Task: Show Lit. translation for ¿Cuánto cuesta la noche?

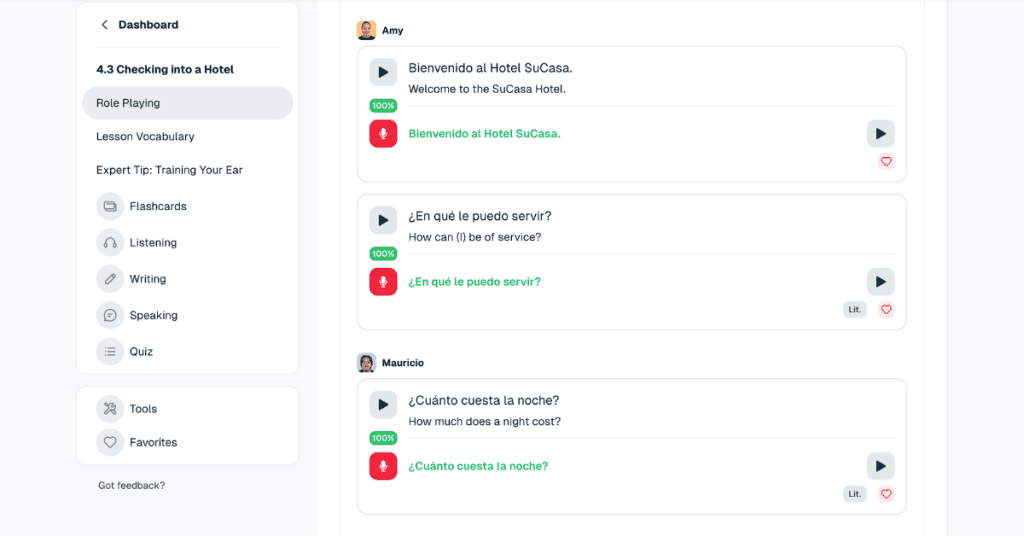Action: pos(855,494)
